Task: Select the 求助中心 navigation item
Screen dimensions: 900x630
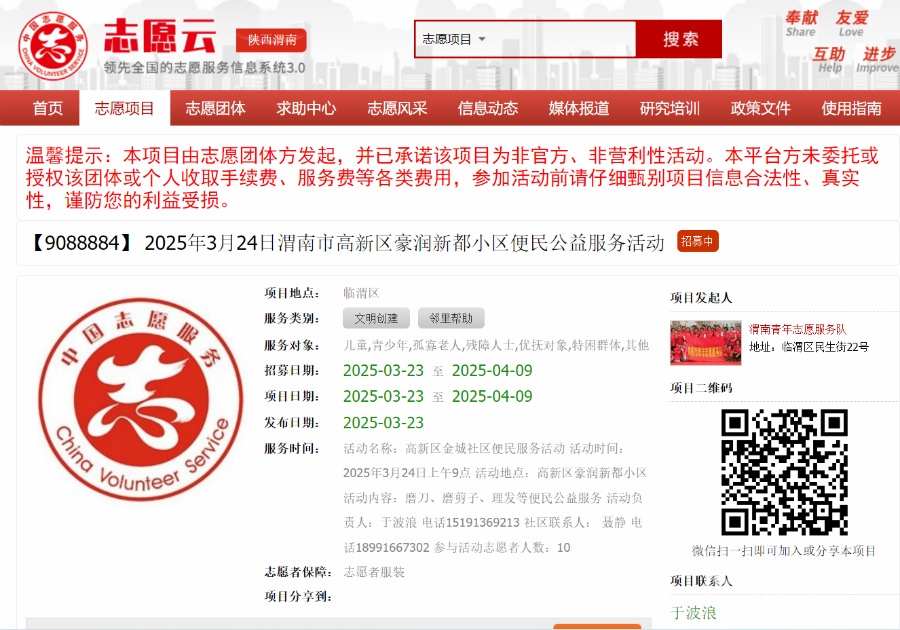Action: pyautogui.click(x=306, y=108)
